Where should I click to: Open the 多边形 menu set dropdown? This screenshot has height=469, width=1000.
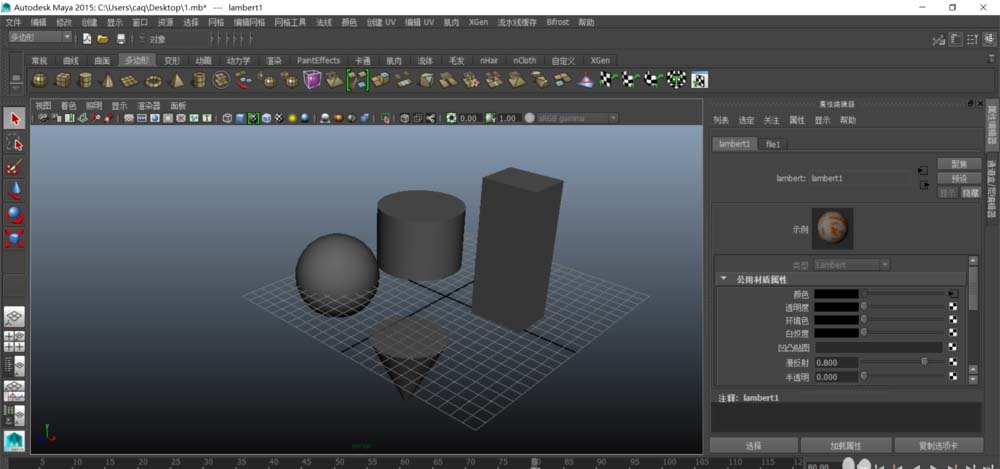(x=40, y=37)
